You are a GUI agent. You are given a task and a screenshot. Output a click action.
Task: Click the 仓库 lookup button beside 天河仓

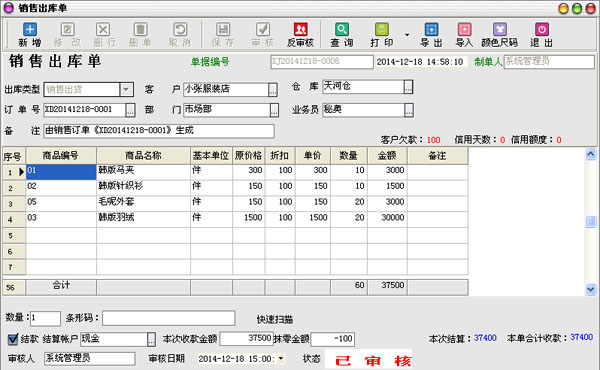click(408, 87)
